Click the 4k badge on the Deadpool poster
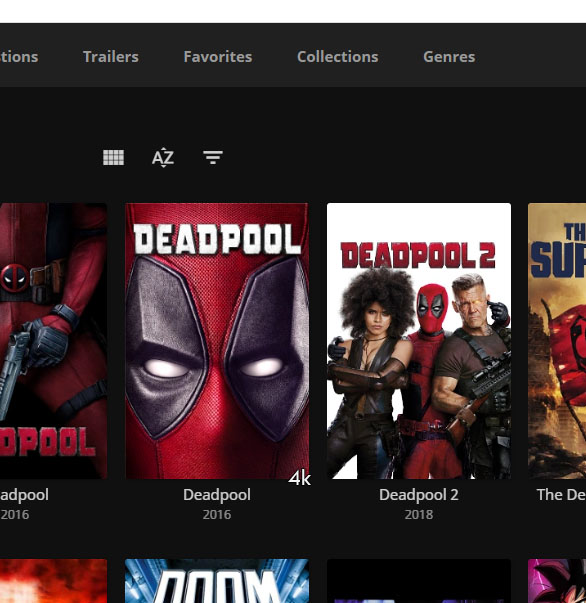 300,478
